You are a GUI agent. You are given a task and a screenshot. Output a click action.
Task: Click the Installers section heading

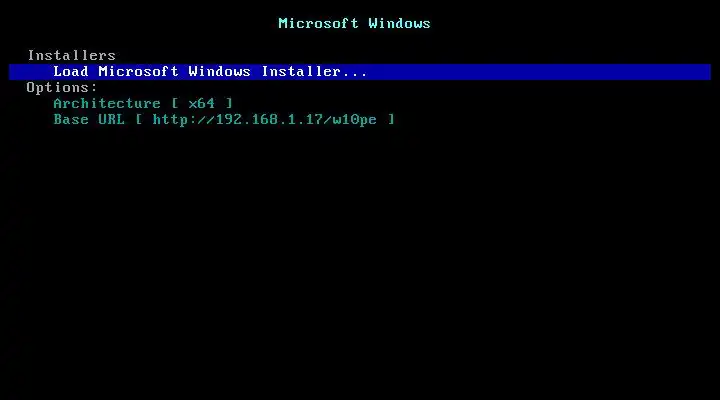point(72,56)
